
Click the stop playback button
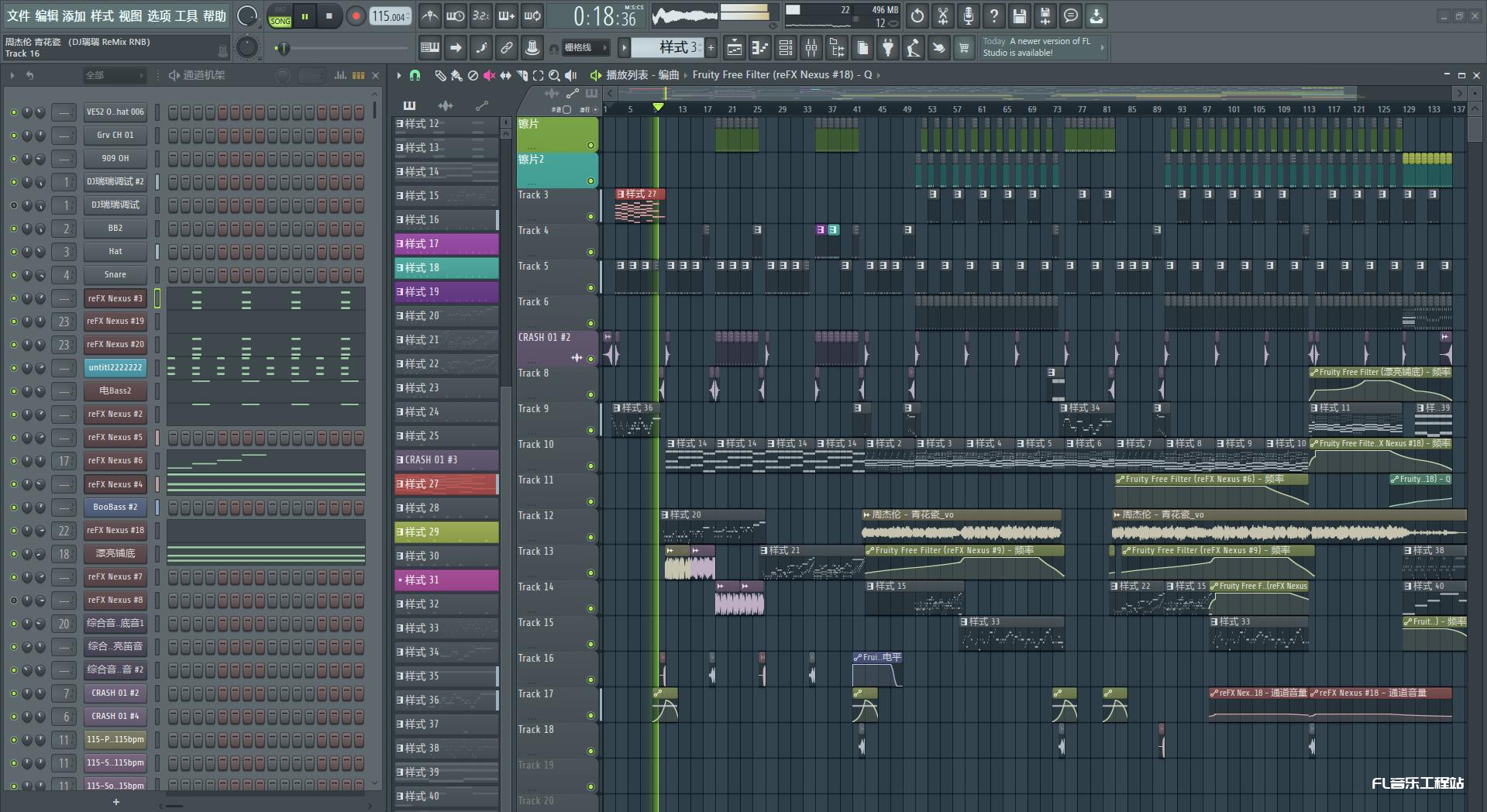(x=329, y=16)
